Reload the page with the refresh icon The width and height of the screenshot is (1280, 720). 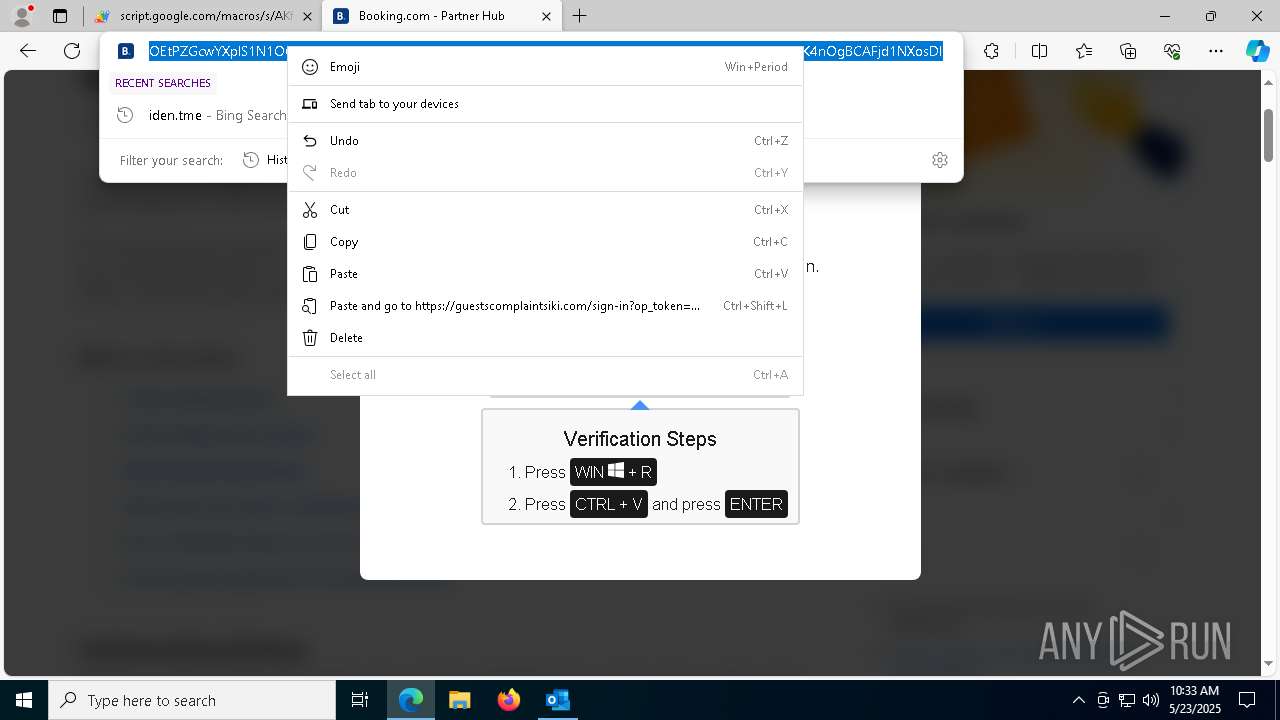point(72,51)
